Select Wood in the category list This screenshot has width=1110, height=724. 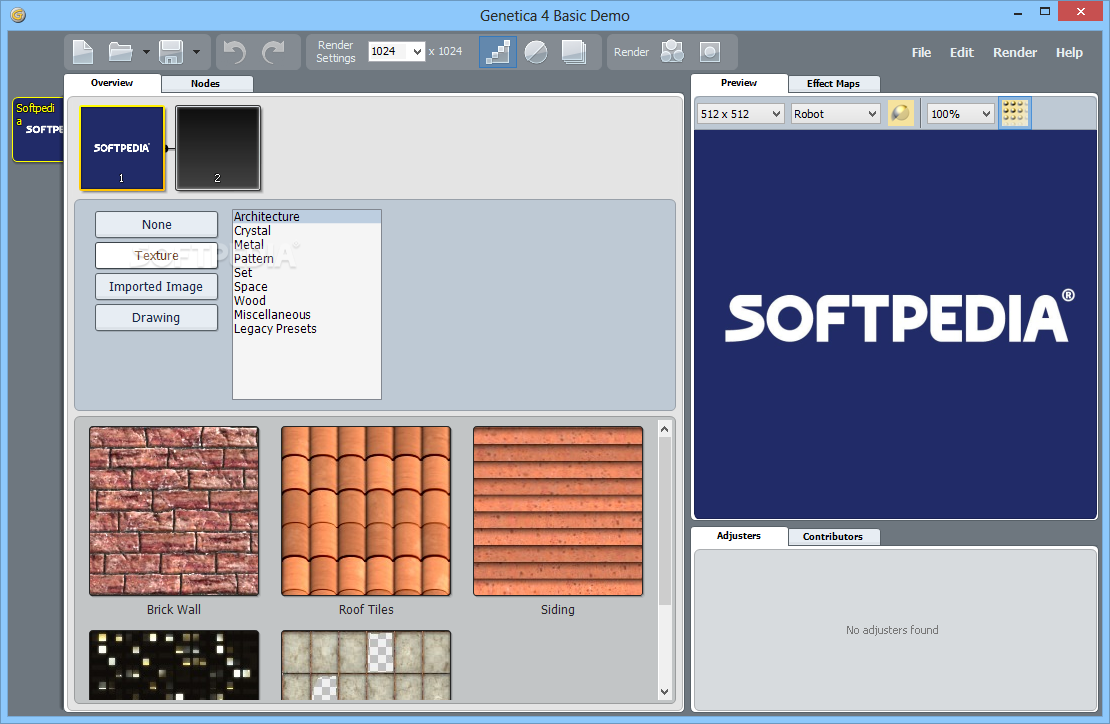tap(307, 301)
